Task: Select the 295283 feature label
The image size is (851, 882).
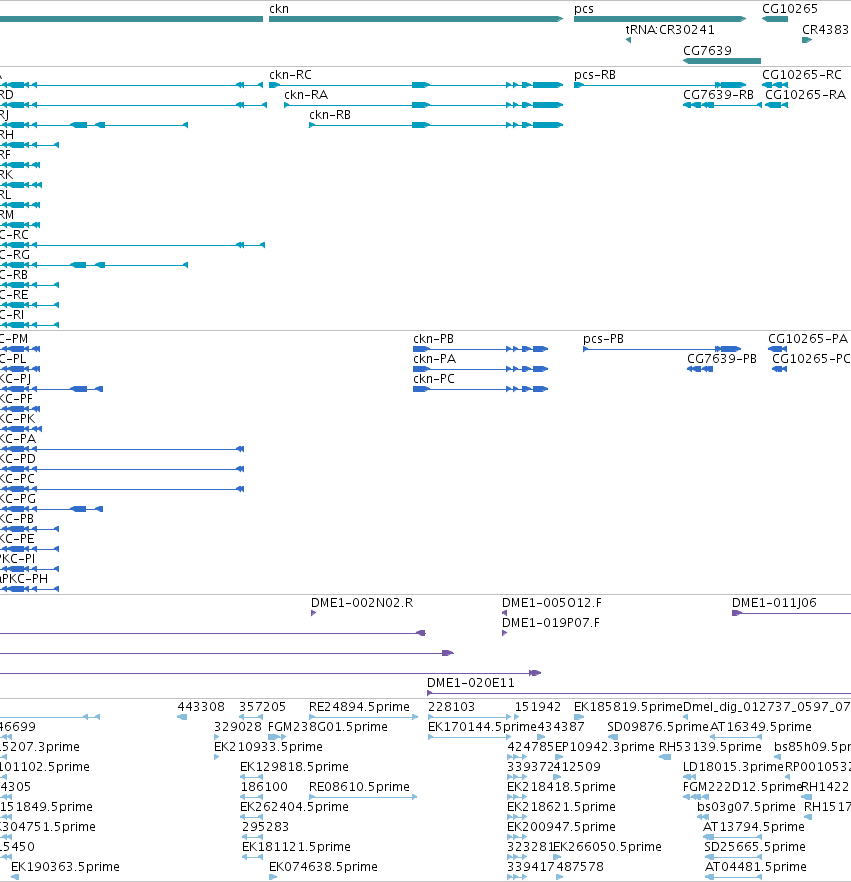Action: pyautogui.click(x=265, y=827)
